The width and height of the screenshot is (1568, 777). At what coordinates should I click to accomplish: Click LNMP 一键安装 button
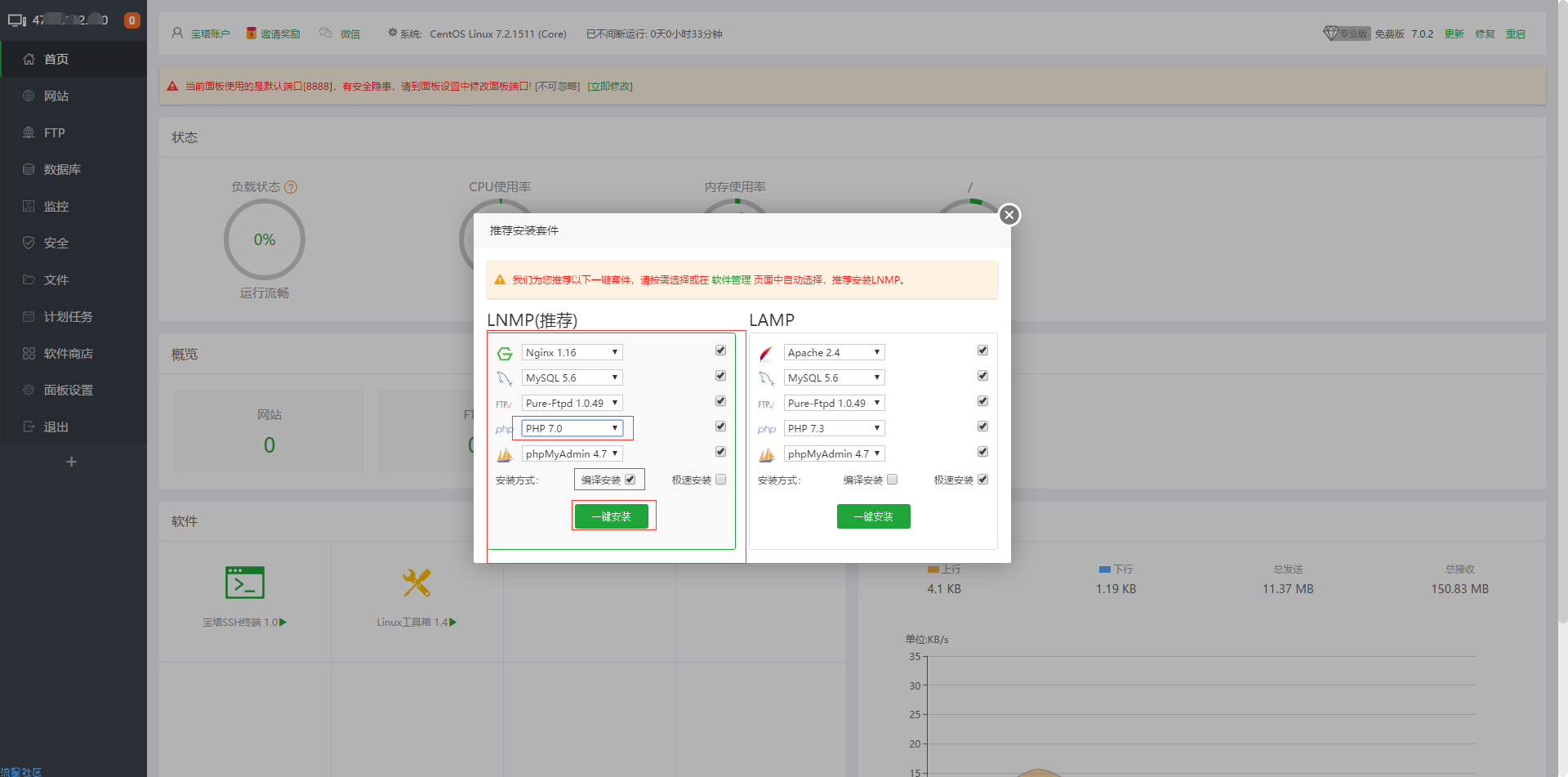point(612,516)
